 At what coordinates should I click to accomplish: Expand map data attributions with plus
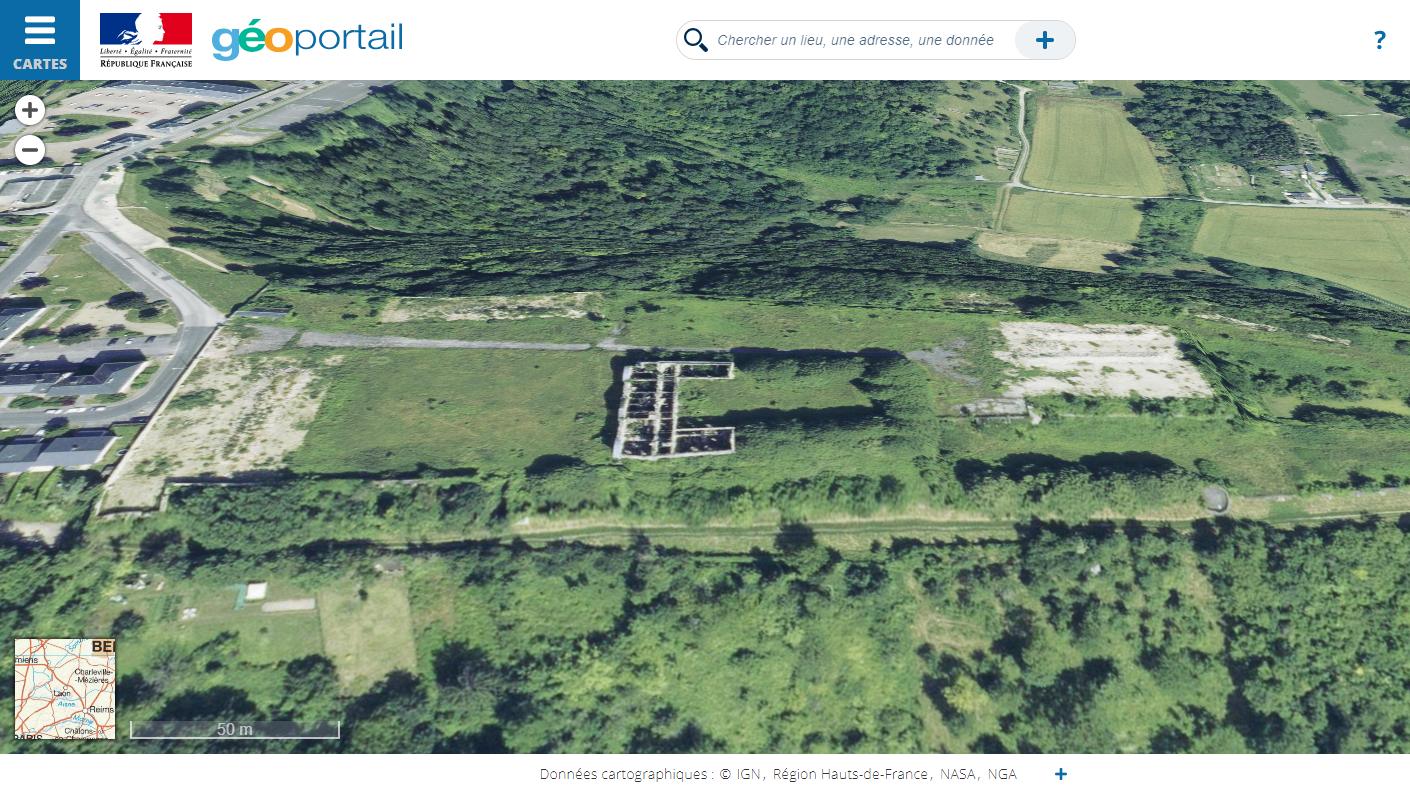(x=1061, y=774)
